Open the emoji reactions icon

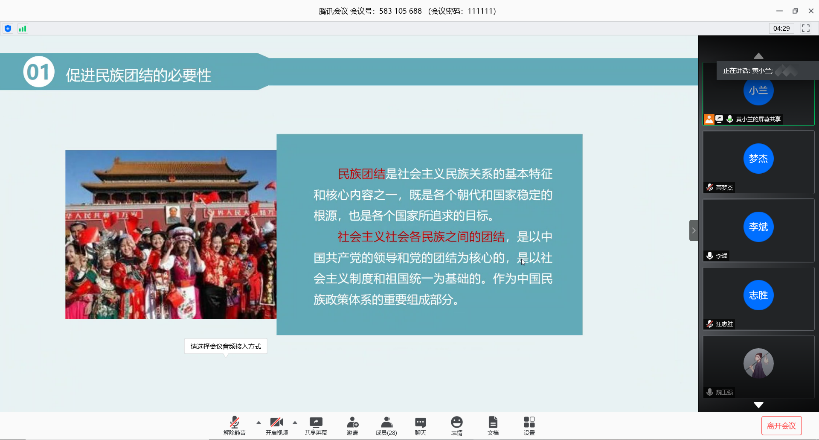click(456, 423)
